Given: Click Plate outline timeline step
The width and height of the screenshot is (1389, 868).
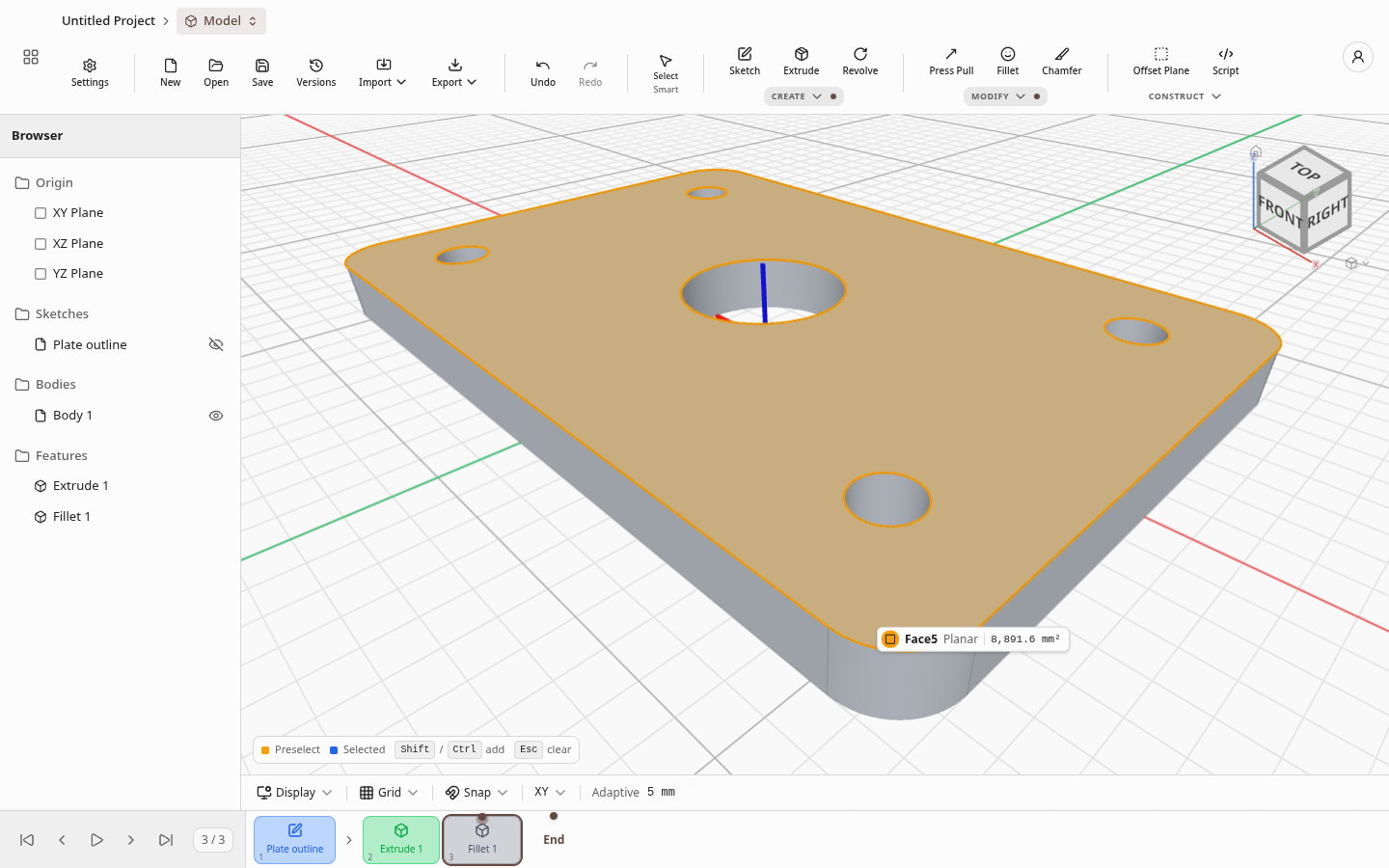Looking at the screenshot, I should [295, 840].
